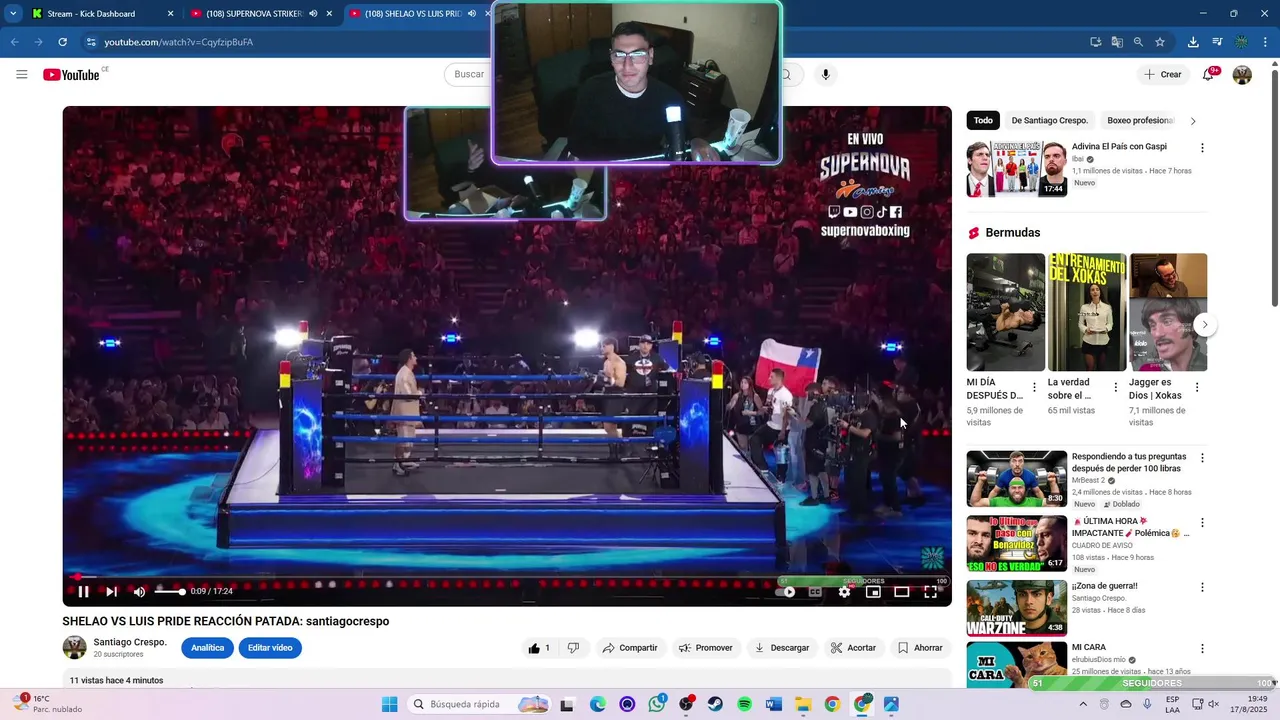Launch Word from the taskbar

point(773,704)
